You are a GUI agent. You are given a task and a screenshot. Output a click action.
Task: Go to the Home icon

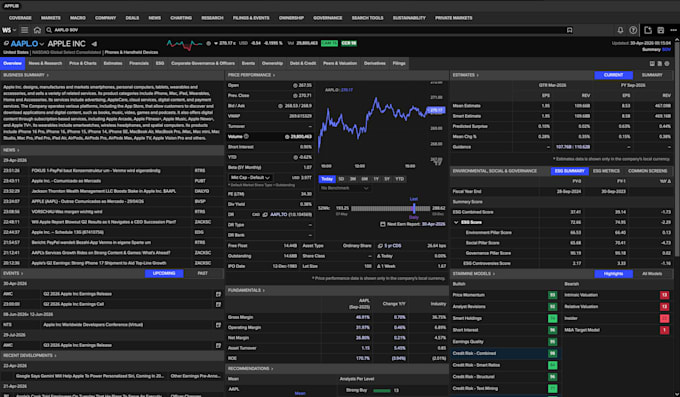click(x=37, y=30)
